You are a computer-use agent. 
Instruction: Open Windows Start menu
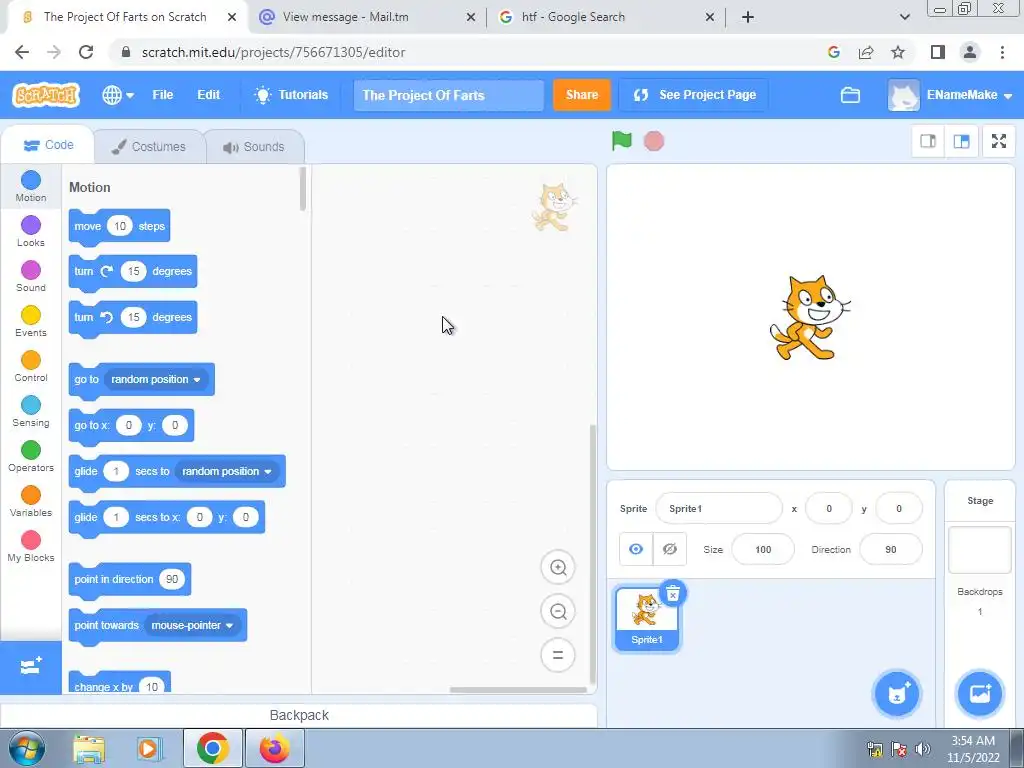click(x=27, y=748)
